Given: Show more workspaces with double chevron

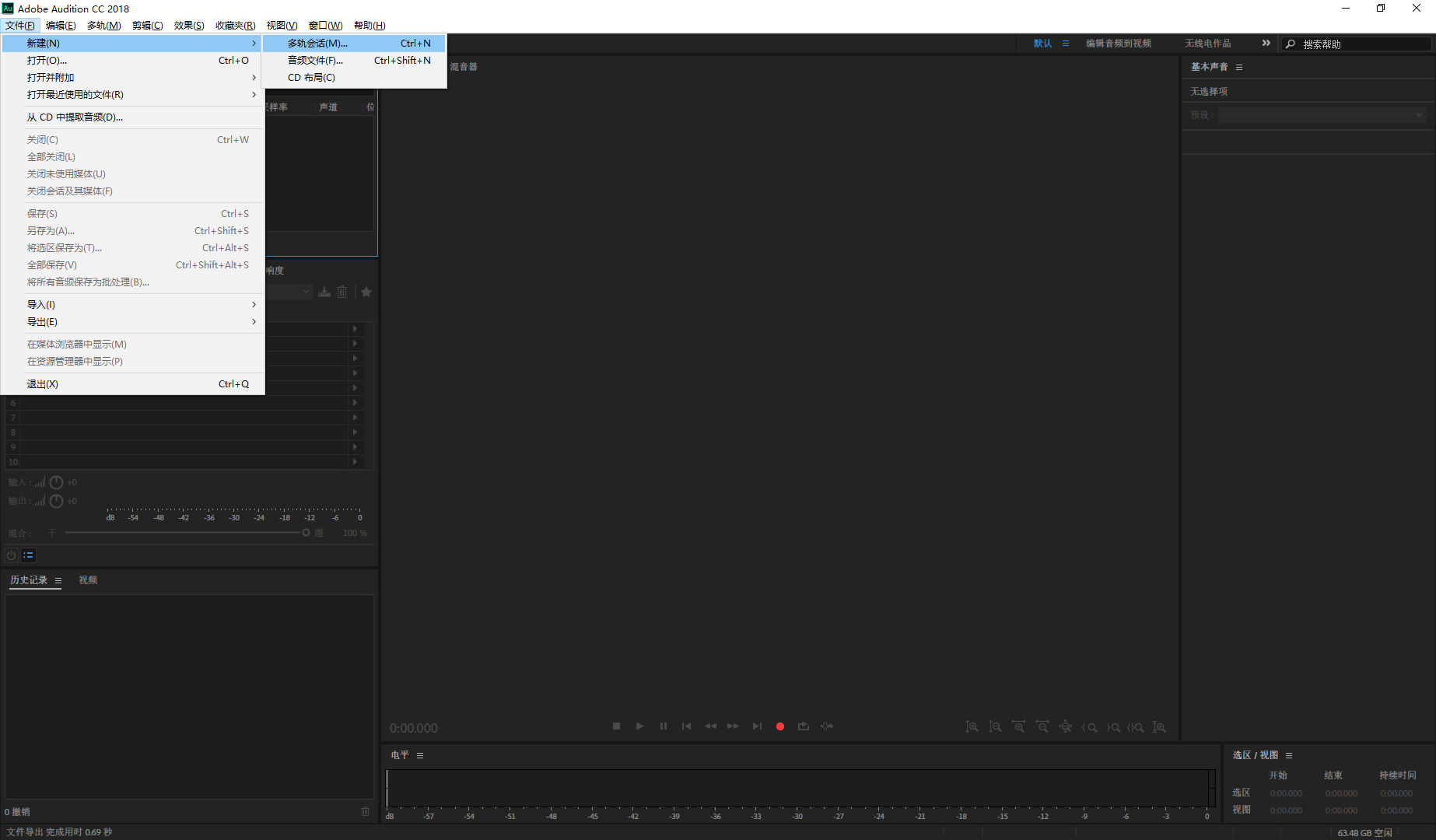Looking at the screenshot, I should tap(1266, 44).
